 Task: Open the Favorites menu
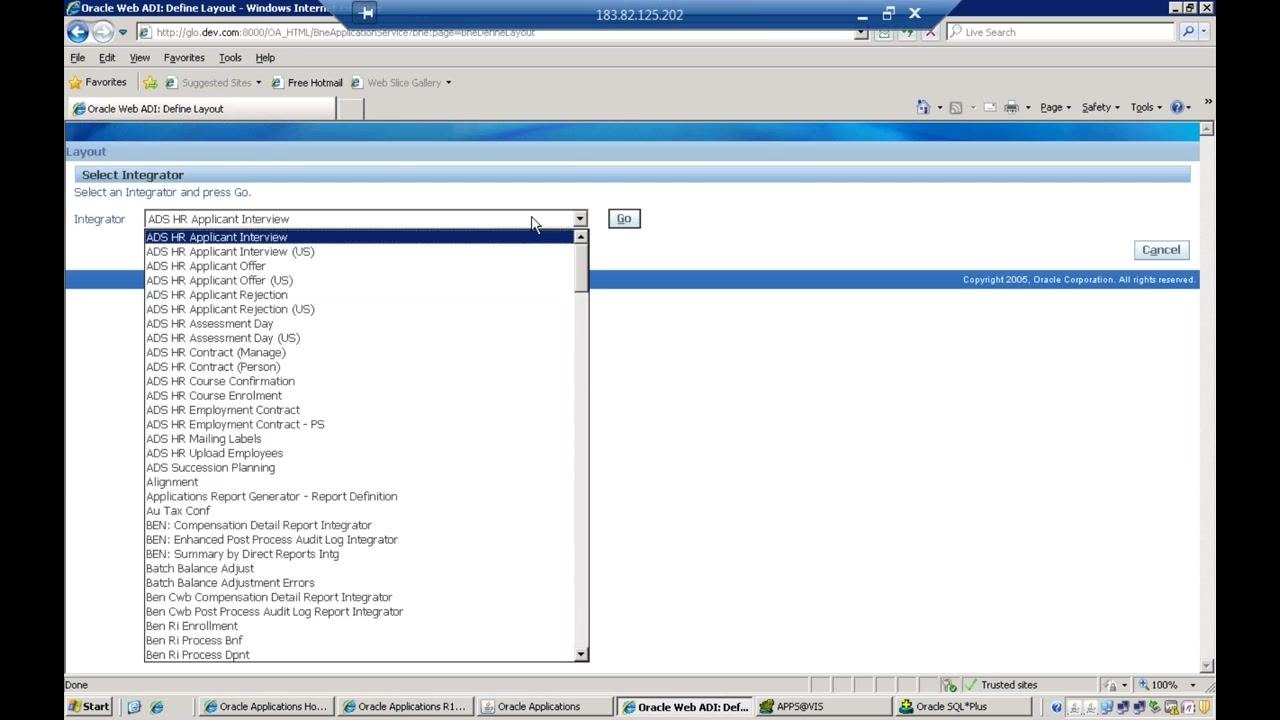[x=184, y=58]
